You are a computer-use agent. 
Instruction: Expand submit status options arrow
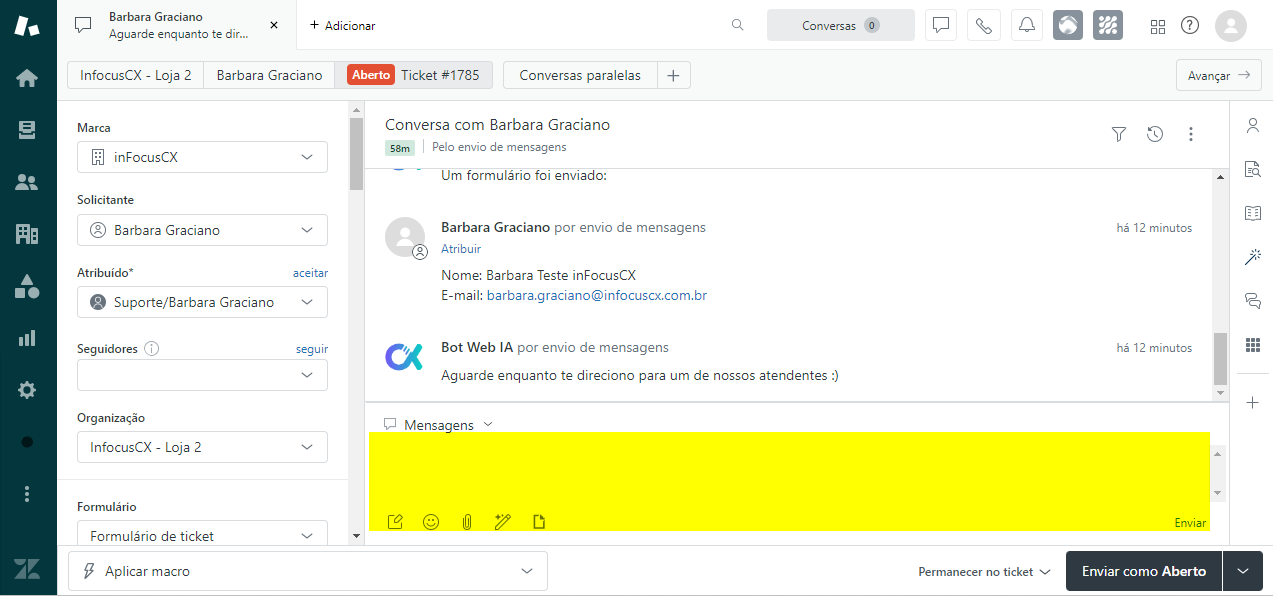[x=1243, y=571]
